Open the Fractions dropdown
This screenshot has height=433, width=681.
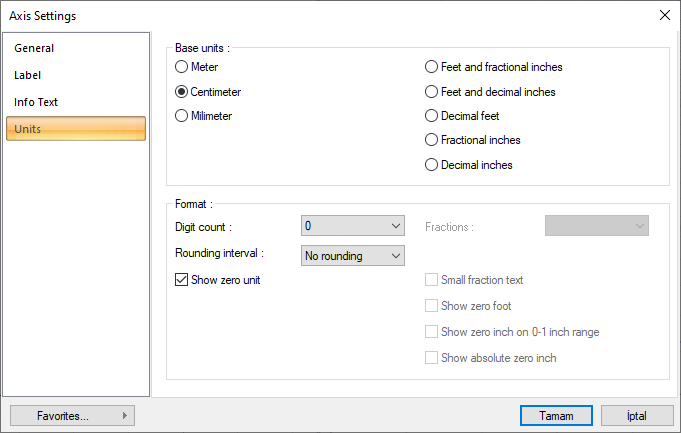597,226
